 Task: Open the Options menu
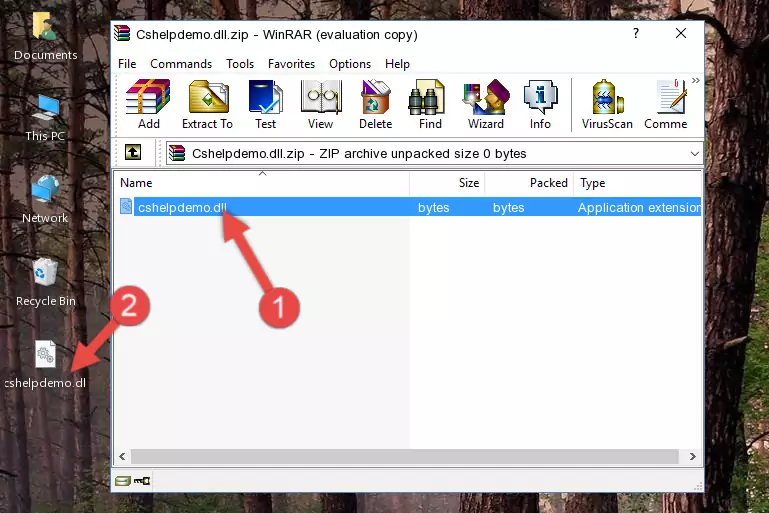(x=350, y=64)
